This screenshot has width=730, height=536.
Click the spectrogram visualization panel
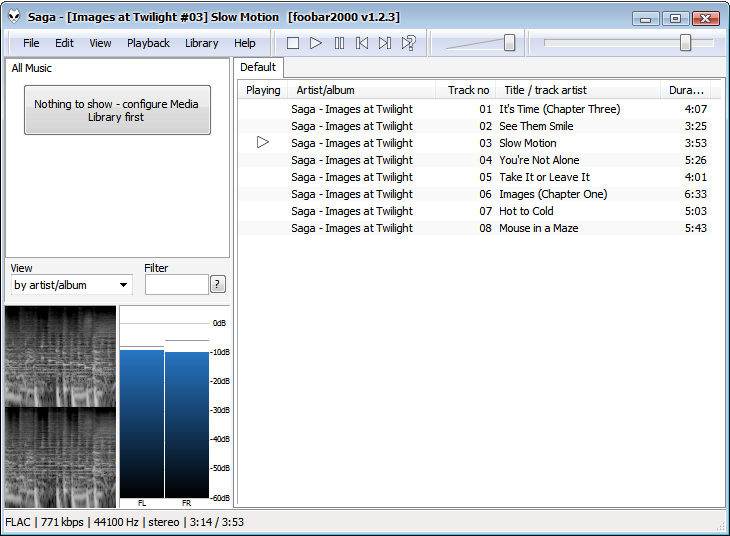(x=61, y=407)
